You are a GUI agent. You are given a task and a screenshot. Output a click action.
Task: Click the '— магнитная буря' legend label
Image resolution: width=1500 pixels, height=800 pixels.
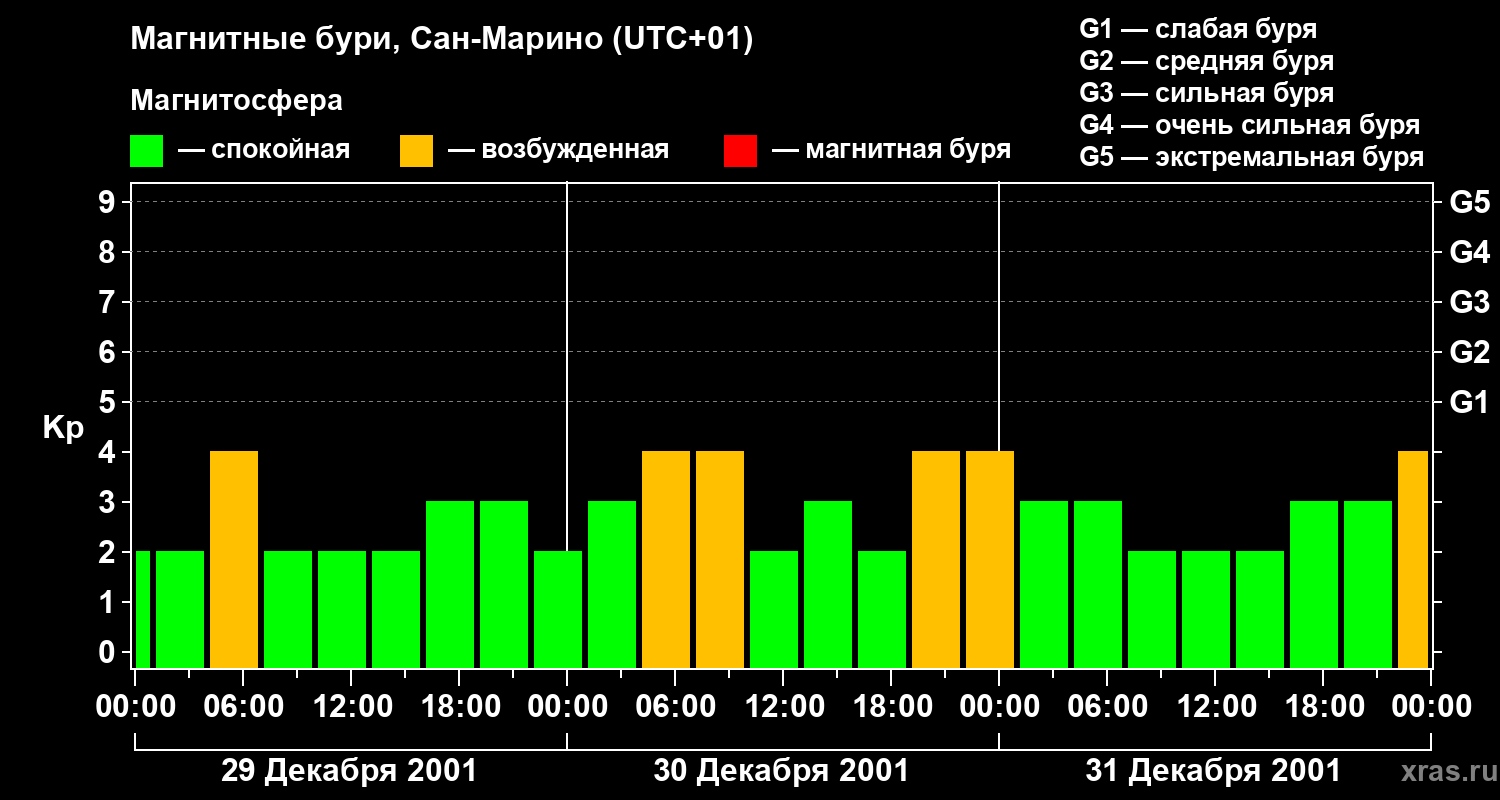891,151
